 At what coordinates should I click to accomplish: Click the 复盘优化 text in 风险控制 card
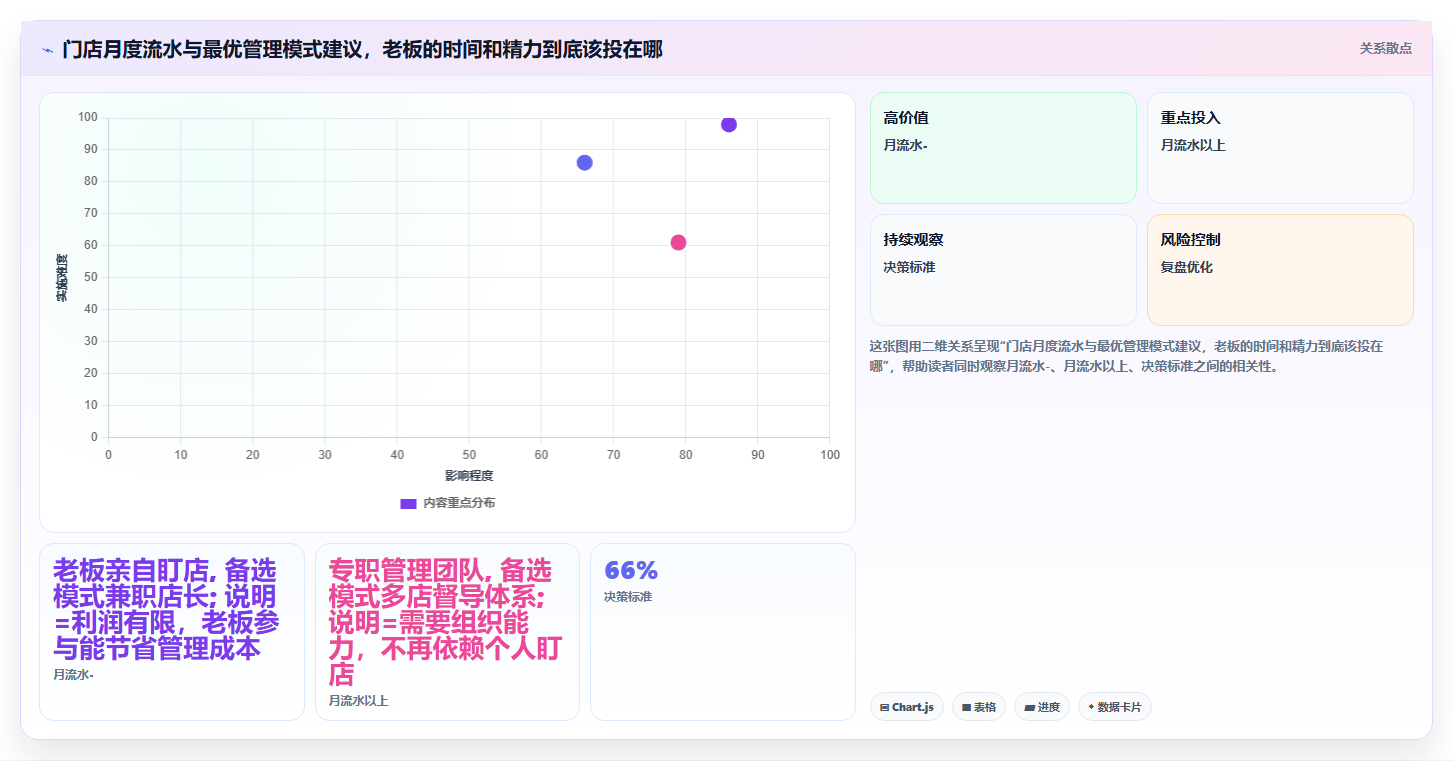pos(1187,268)
